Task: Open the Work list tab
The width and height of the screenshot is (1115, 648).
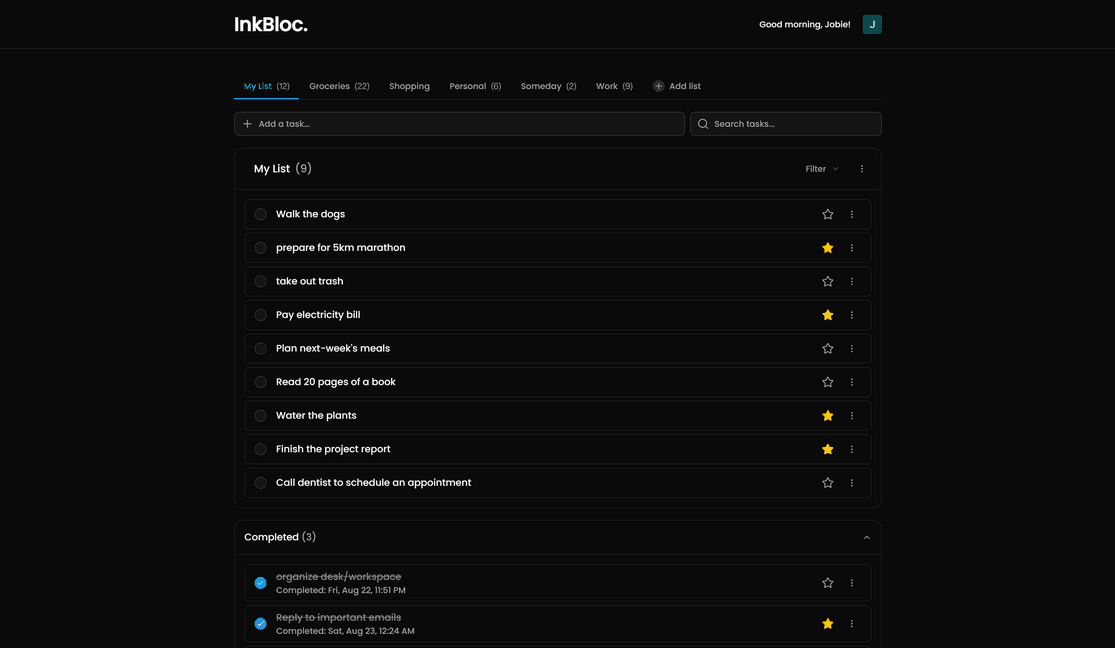Action: [614, 86]
